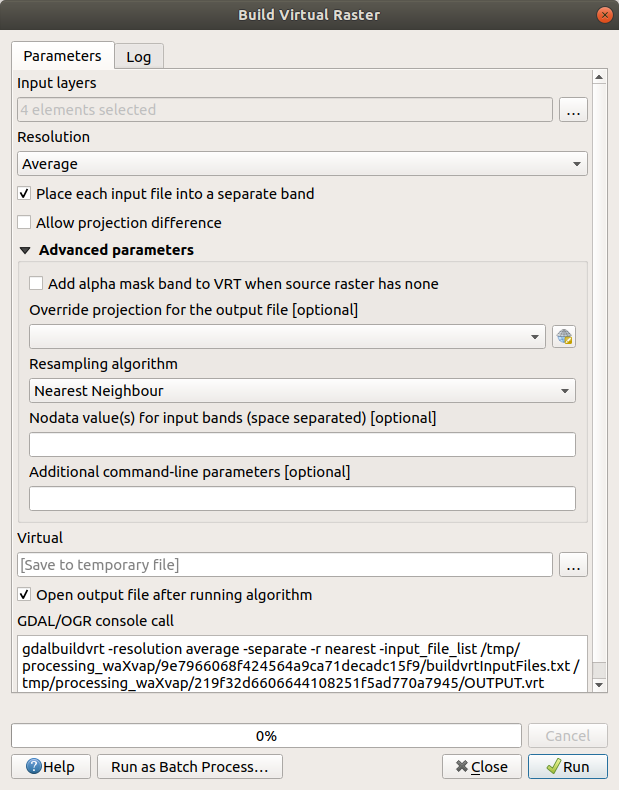Switch to the Log tab

point(138,57)
